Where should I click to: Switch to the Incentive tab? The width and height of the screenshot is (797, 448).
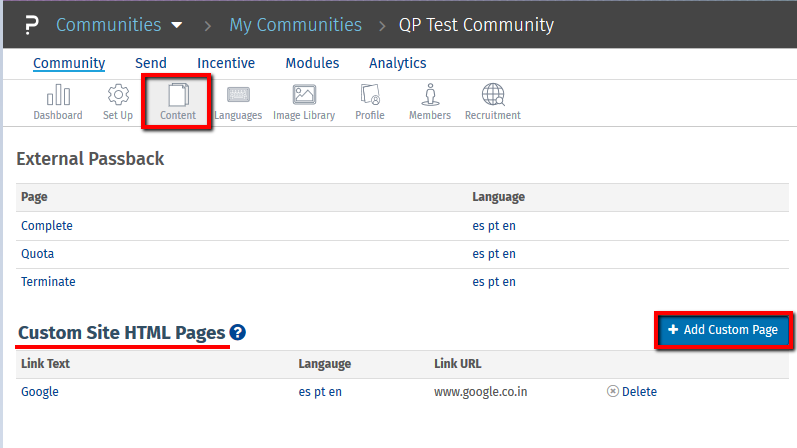tap(226, 63)
